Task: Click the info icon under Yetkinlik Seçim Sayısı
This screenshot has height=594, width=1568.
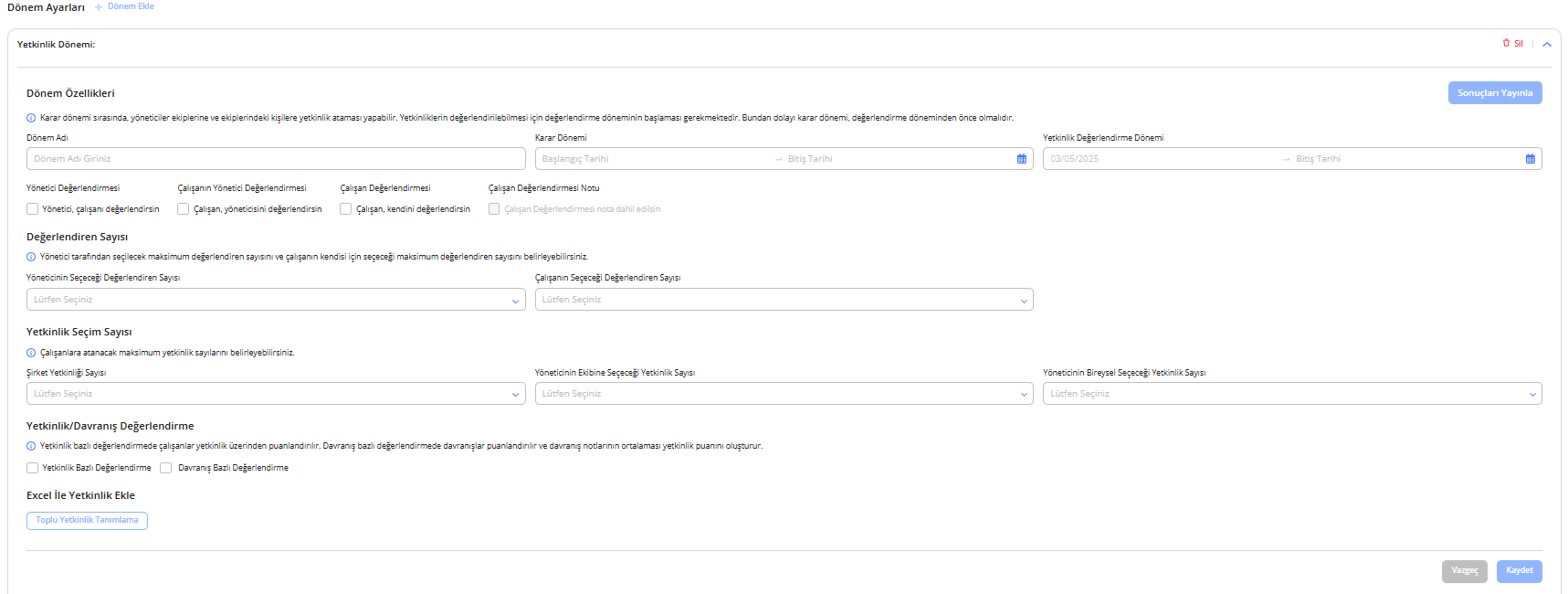Action: click(31, 353)
